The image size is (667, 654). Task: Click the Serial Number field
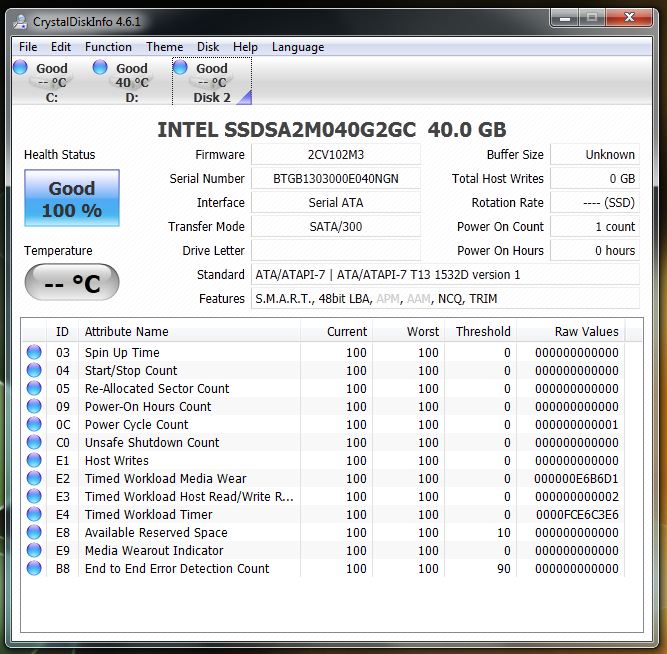click(x=336, y=178)
